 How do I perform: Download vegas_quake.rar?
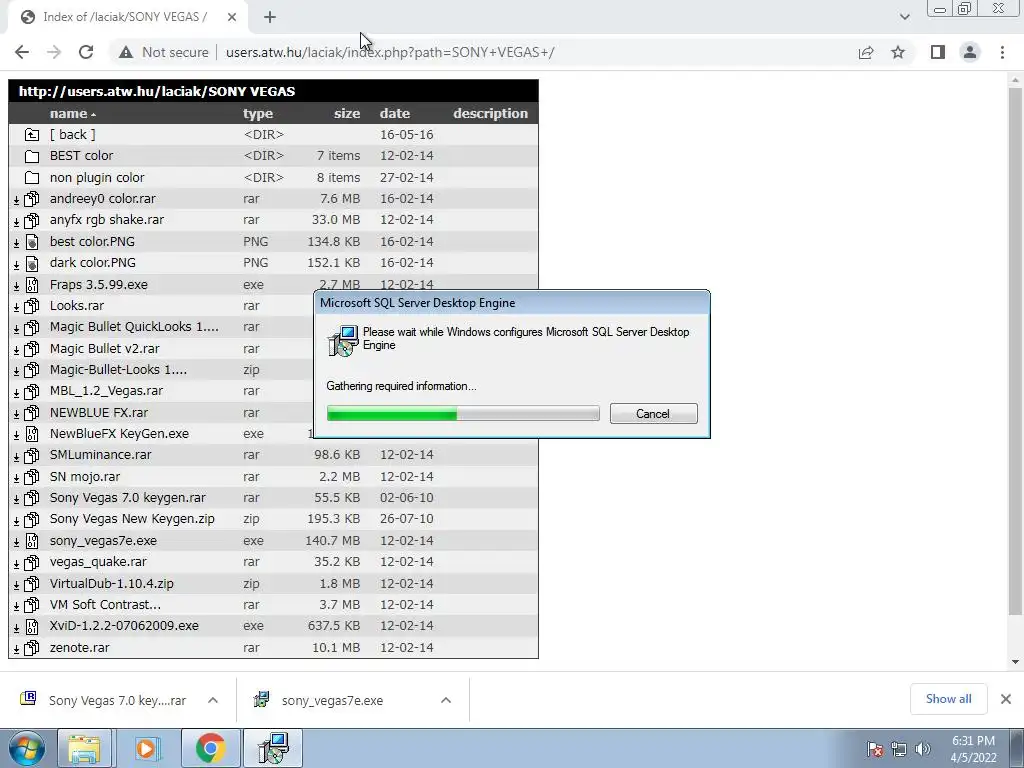(x=98, y=562)
